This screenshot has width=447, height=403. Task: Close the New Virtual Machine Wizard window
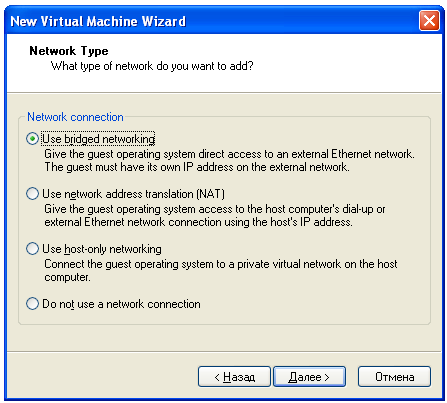point(429,21)
